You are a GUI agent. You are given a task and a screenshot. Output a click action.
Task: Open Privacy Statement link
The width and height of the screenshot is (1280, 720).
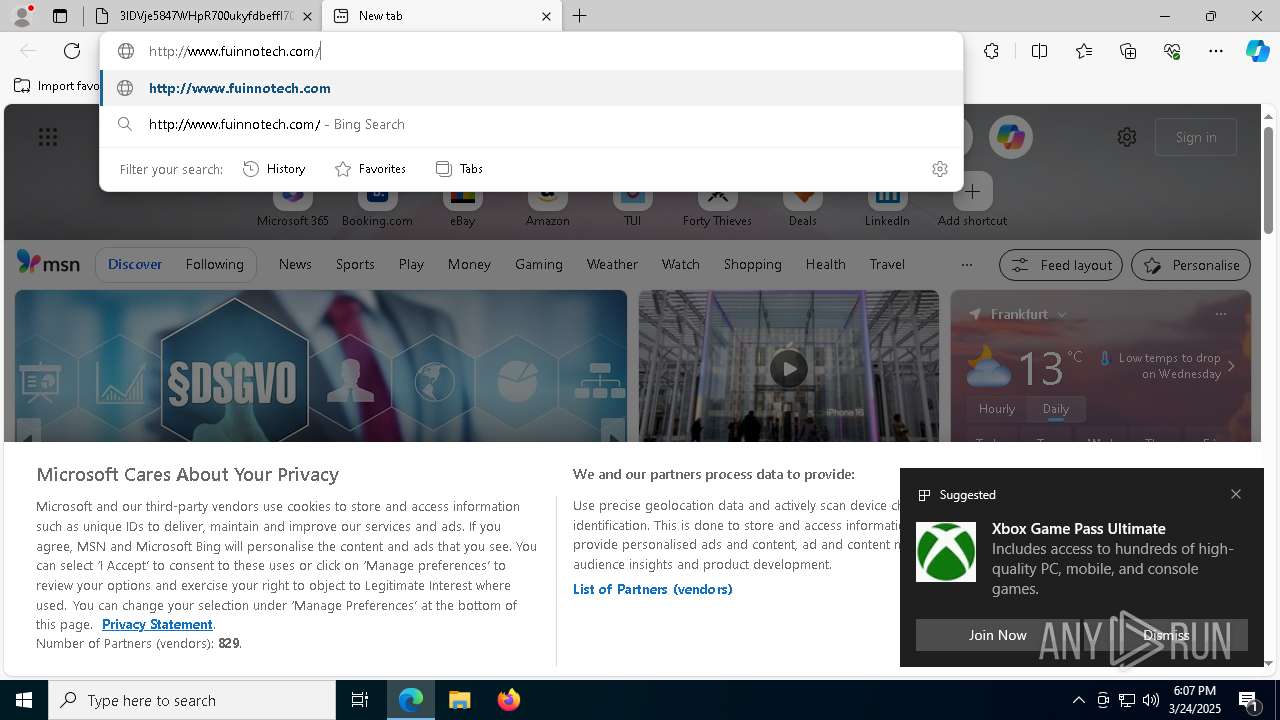157,624
